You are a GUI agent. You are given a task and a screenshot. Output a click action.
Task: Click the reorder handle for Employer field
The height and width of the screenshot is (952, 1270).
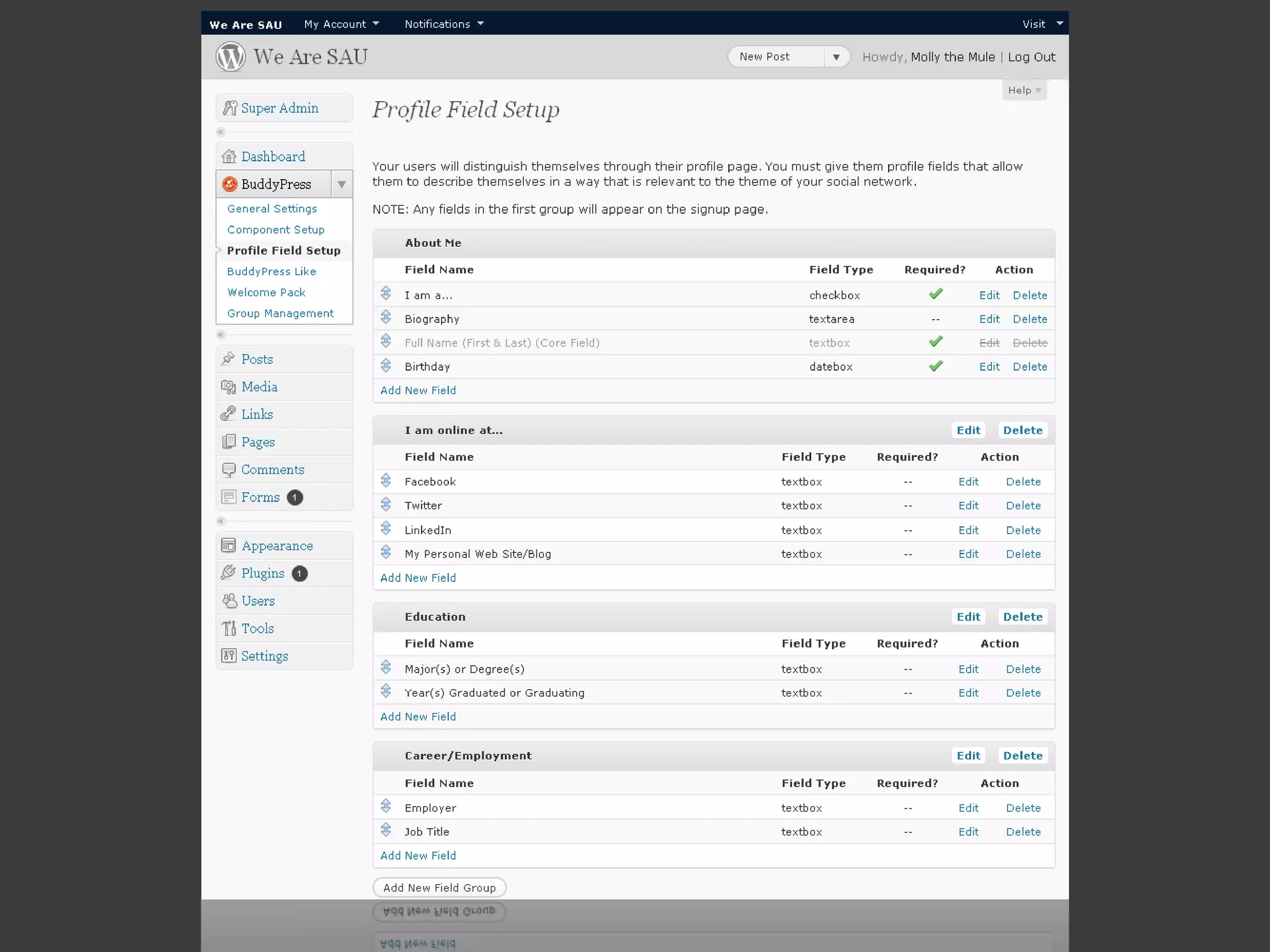click(386, 806)
